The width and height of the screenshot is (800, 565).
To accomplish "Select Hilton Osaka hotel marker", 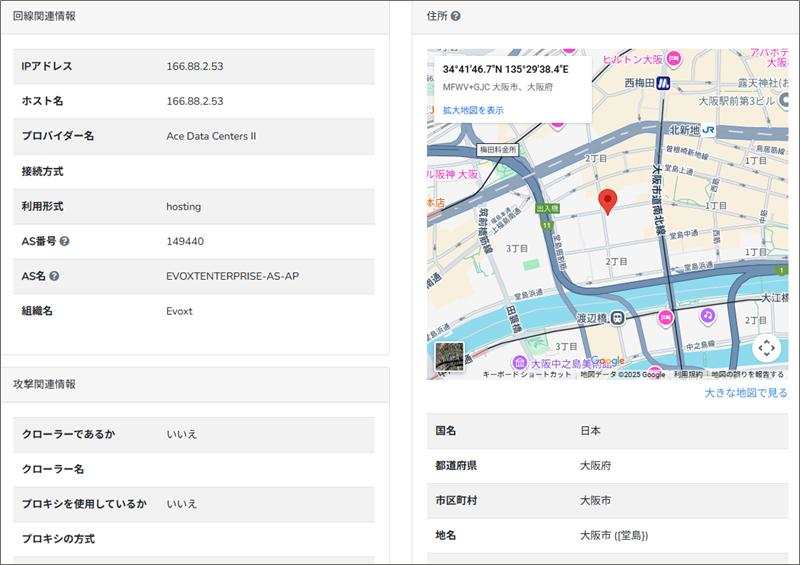I will (x=674, y=57).
